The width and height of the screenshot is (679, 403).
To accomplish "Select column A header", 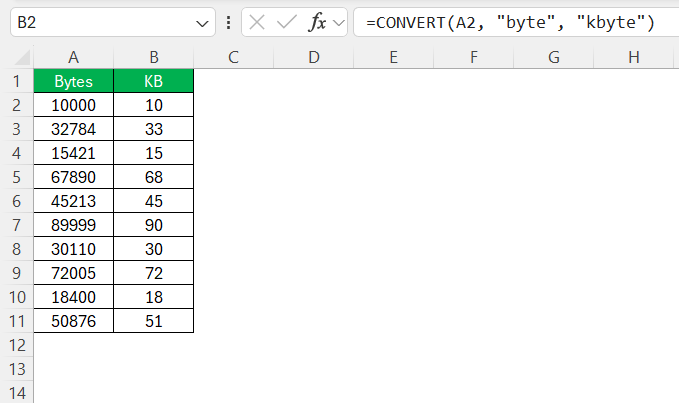I will click(74, 57).
